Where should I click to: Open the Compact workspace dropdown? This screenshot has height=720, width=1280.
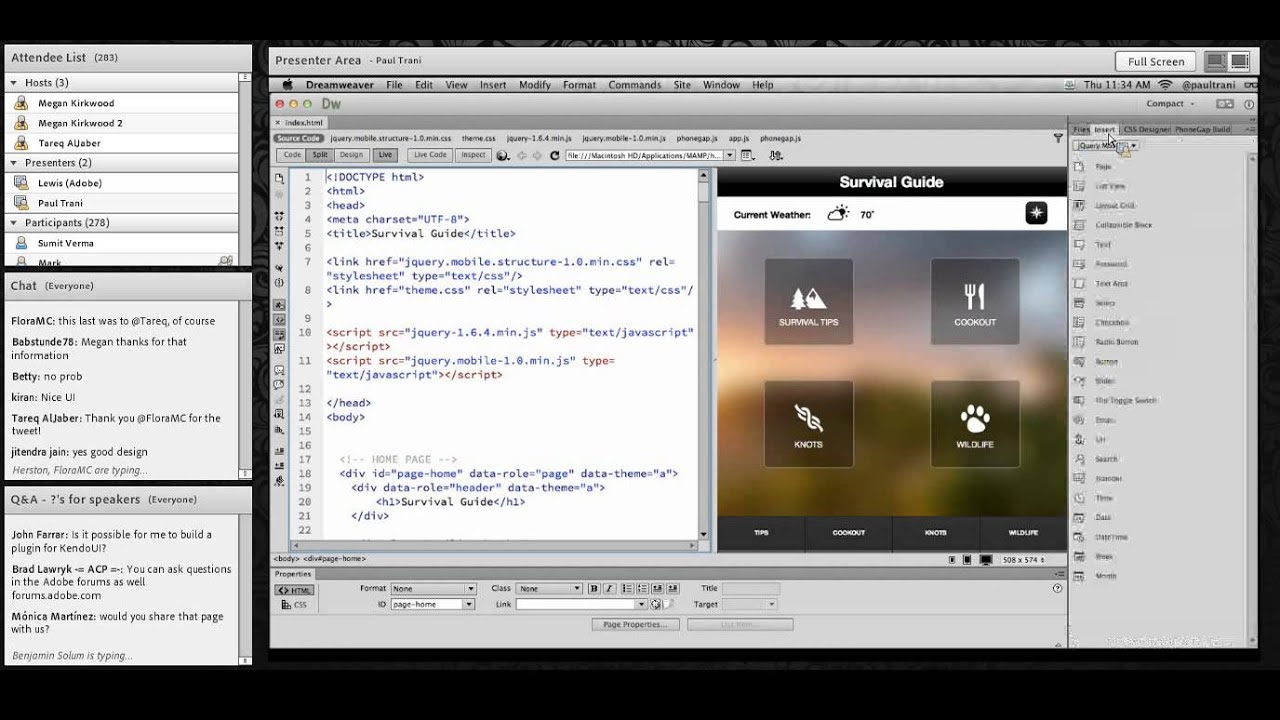pyautogui.click(x=1170, y=104)
